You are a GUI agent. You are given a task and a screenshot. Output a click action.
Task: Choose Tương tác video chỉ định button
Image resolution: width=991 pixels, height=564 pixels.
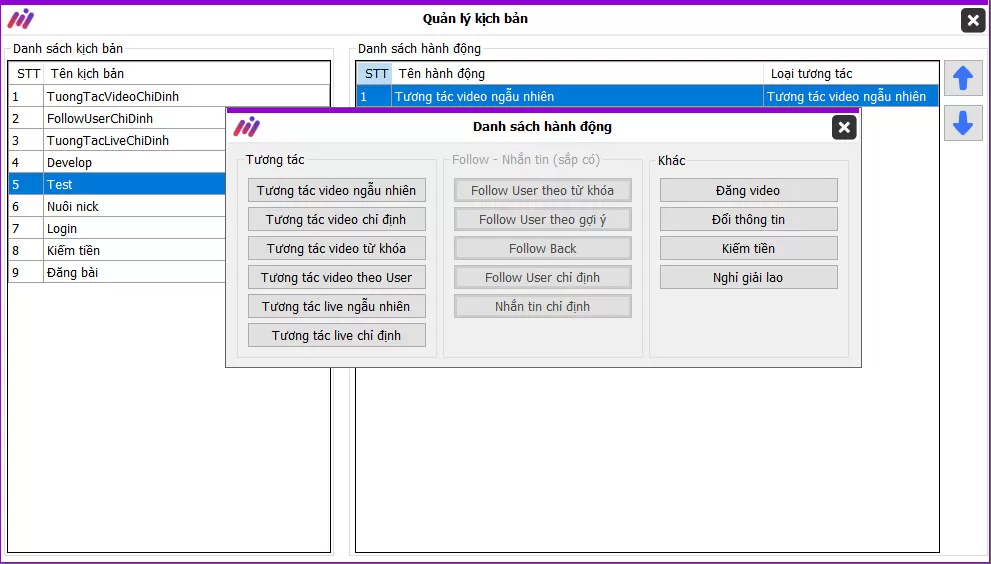click(x=337, y=219)
